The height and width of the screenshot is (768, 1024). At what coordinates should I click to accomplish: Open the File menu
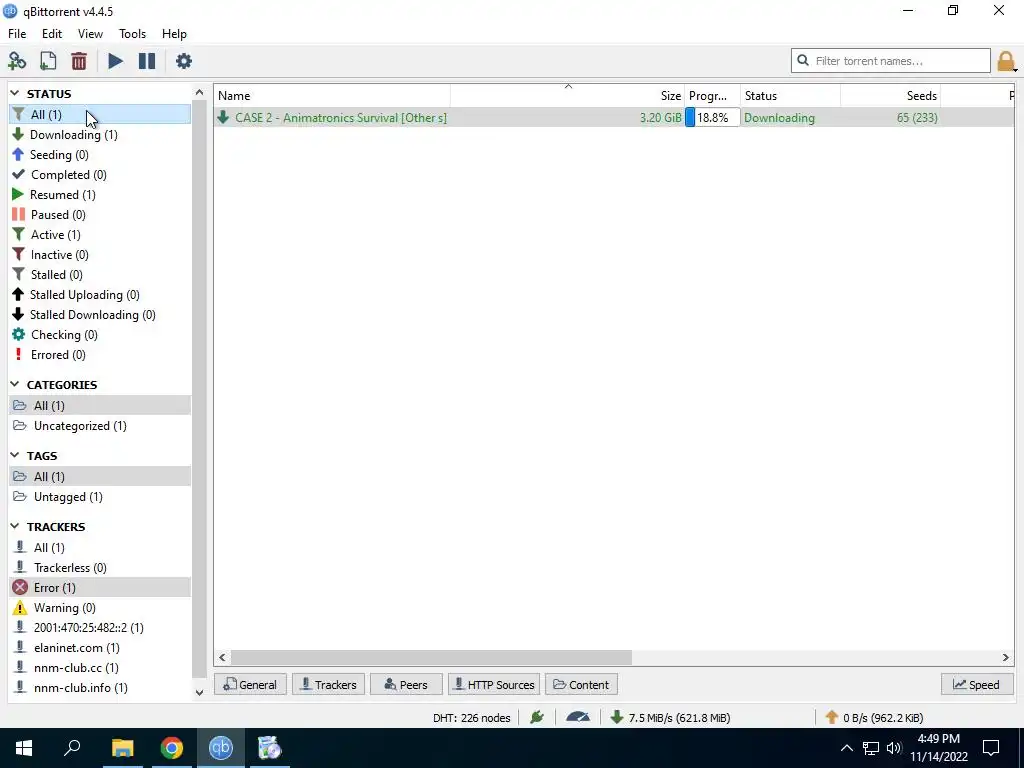point(17,33)
